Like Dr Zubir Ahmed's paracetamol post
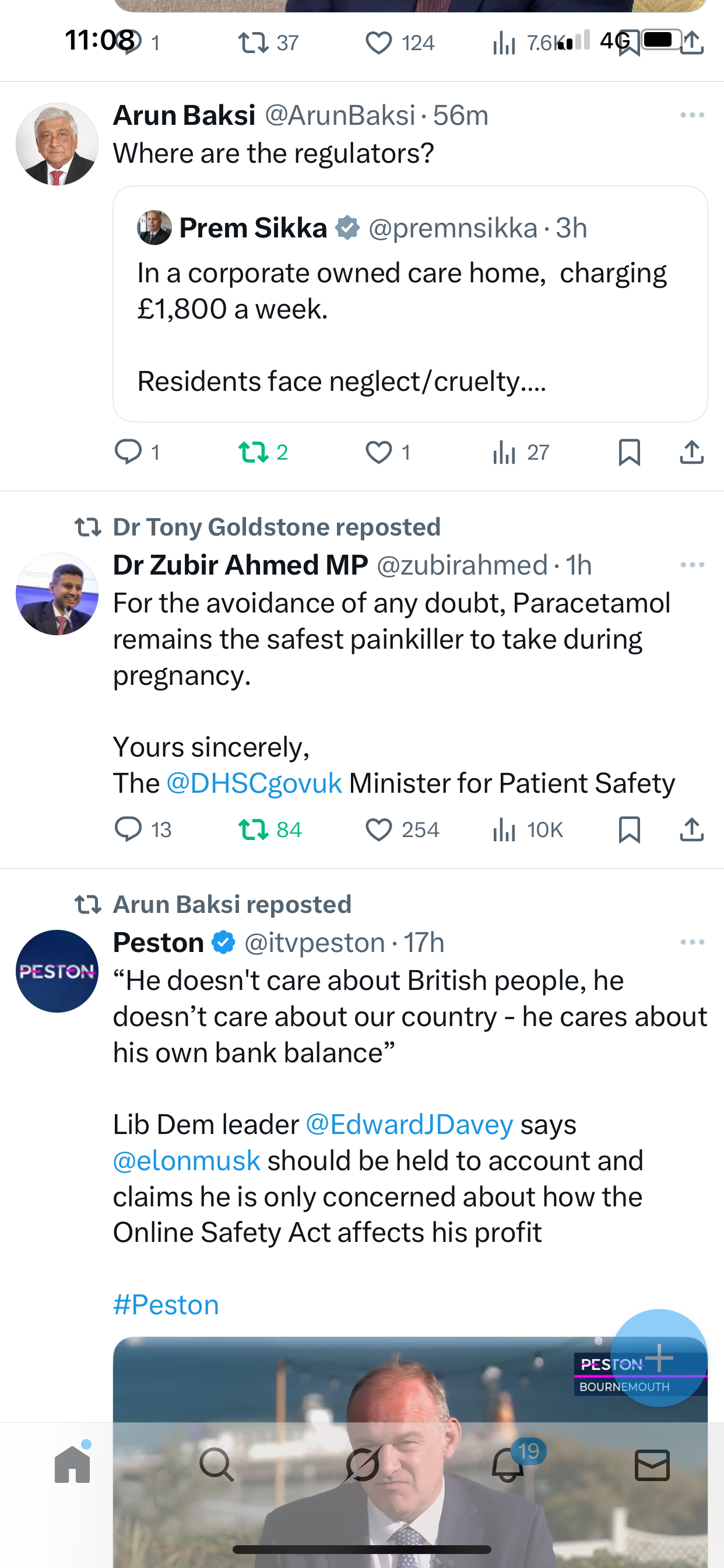Image resolution: width=724 pixels, height=1568 pixels. point(378,829)
